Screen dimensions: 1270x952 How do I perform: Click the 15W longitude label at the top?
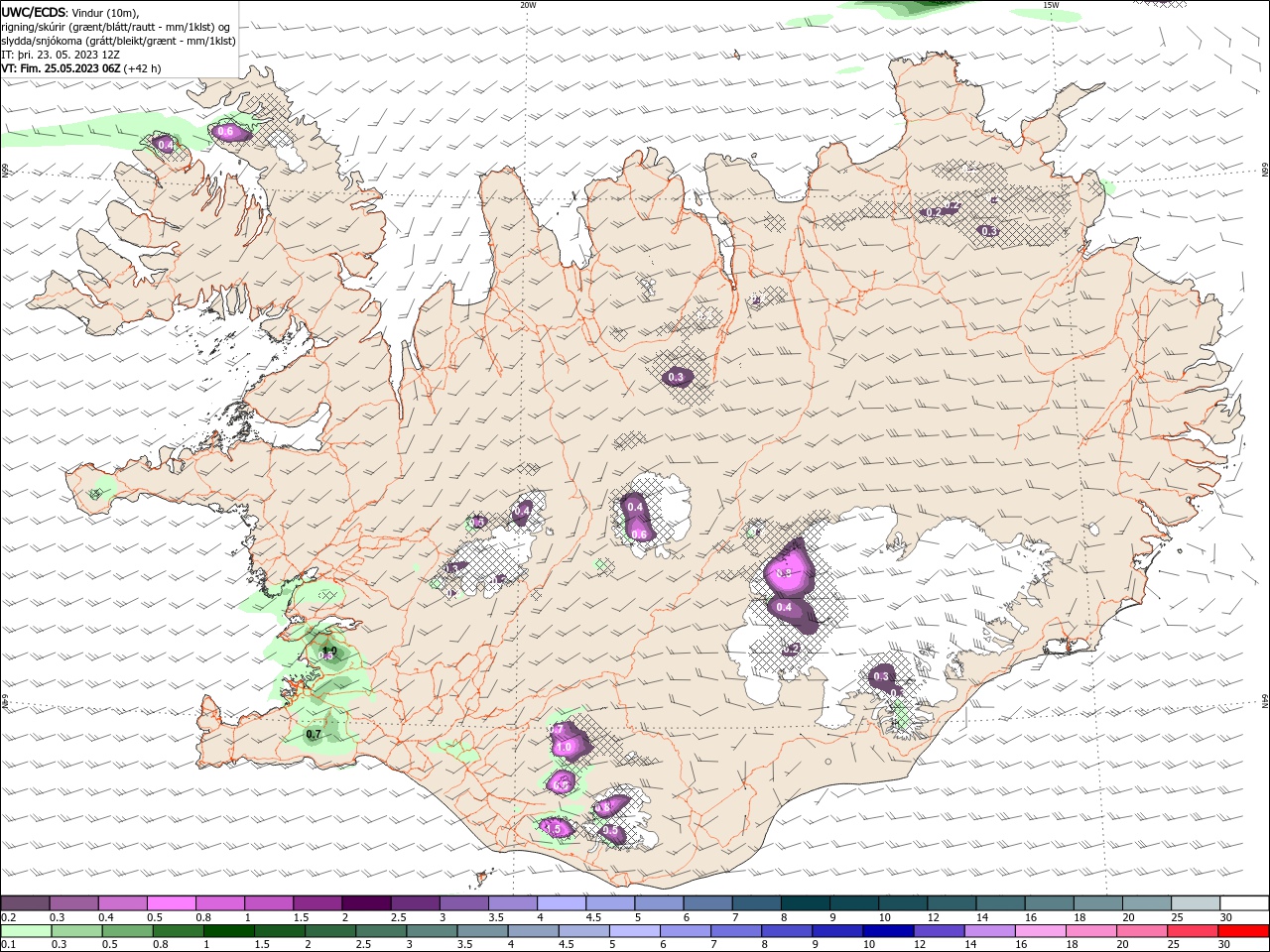[1050, 5]
